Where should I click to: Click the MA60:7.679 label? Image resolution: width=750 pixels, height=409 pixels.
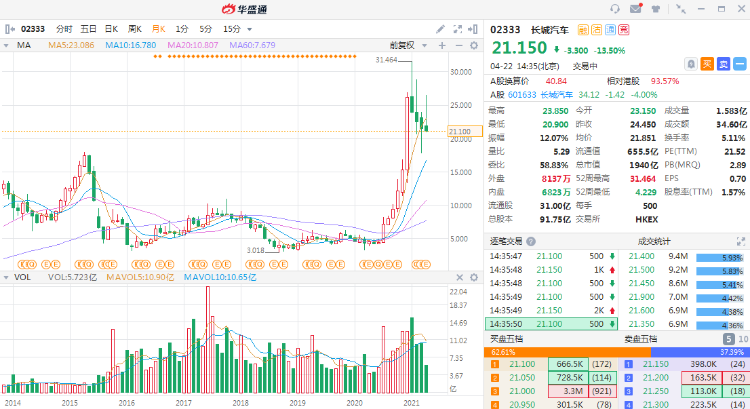(x=252, y=45)
